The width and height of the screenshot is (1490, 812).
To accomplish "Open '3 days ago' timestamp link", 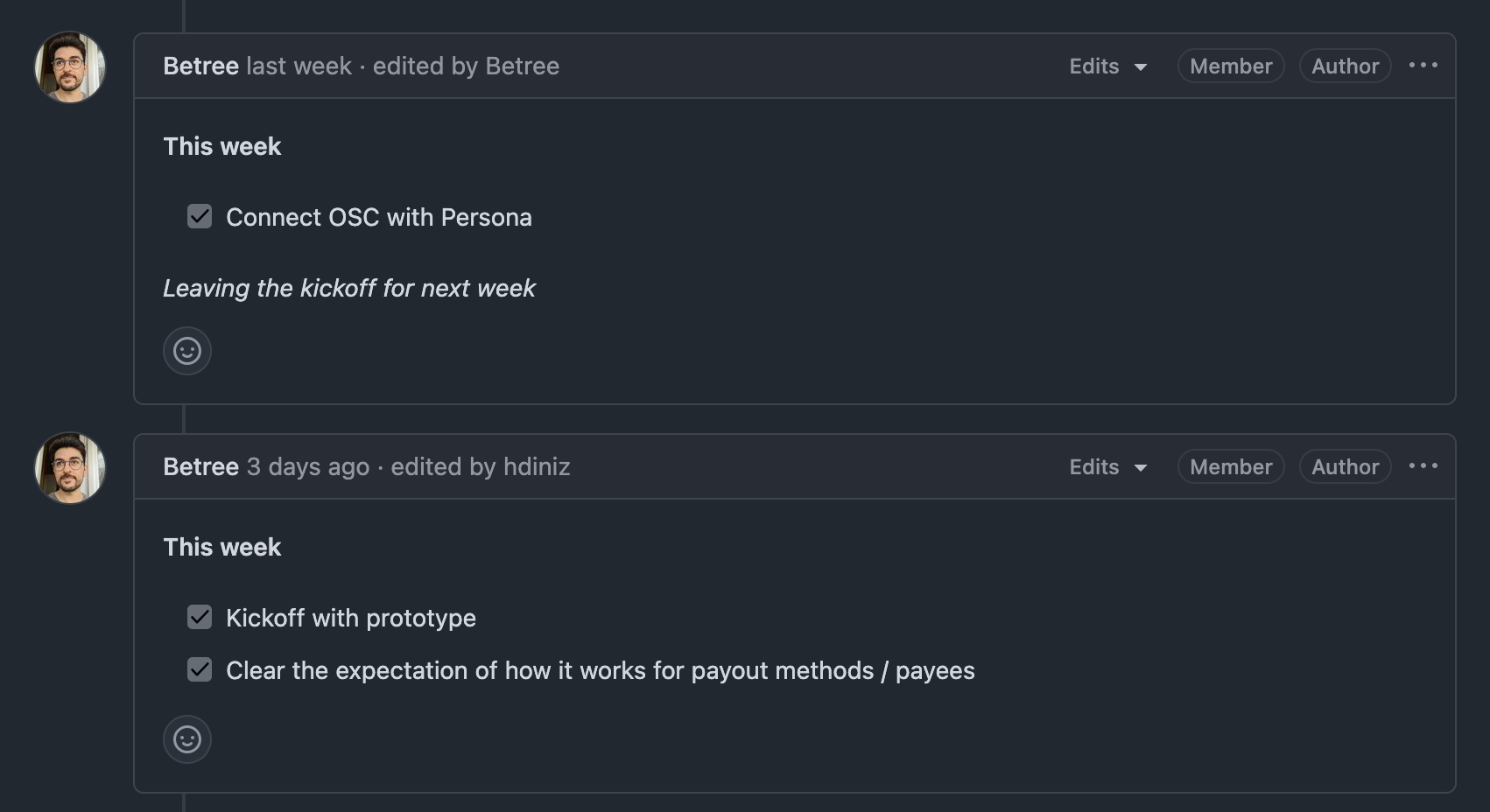I will pyautogui.click(x=308, y=467).
